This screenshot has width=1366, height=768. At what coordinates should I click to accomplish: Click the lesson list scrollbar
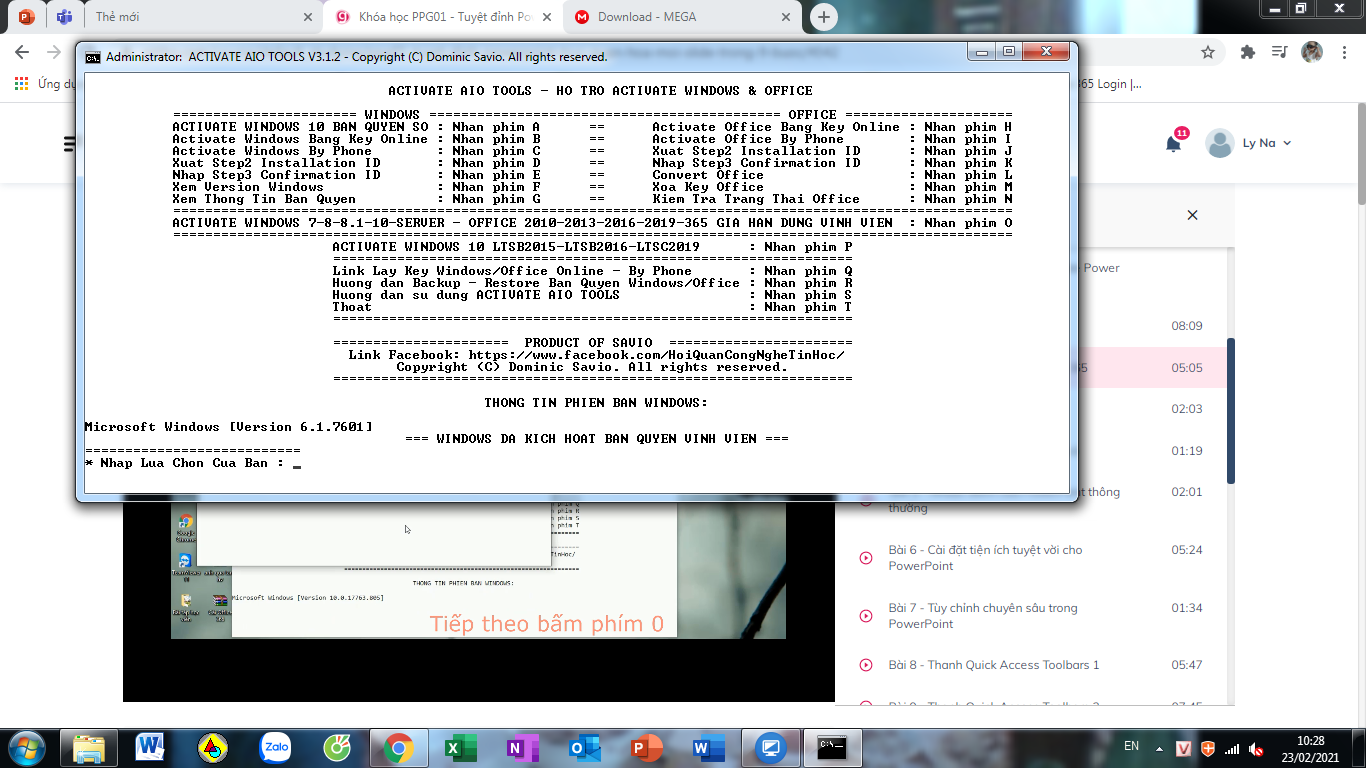[x=1231, y=410]
